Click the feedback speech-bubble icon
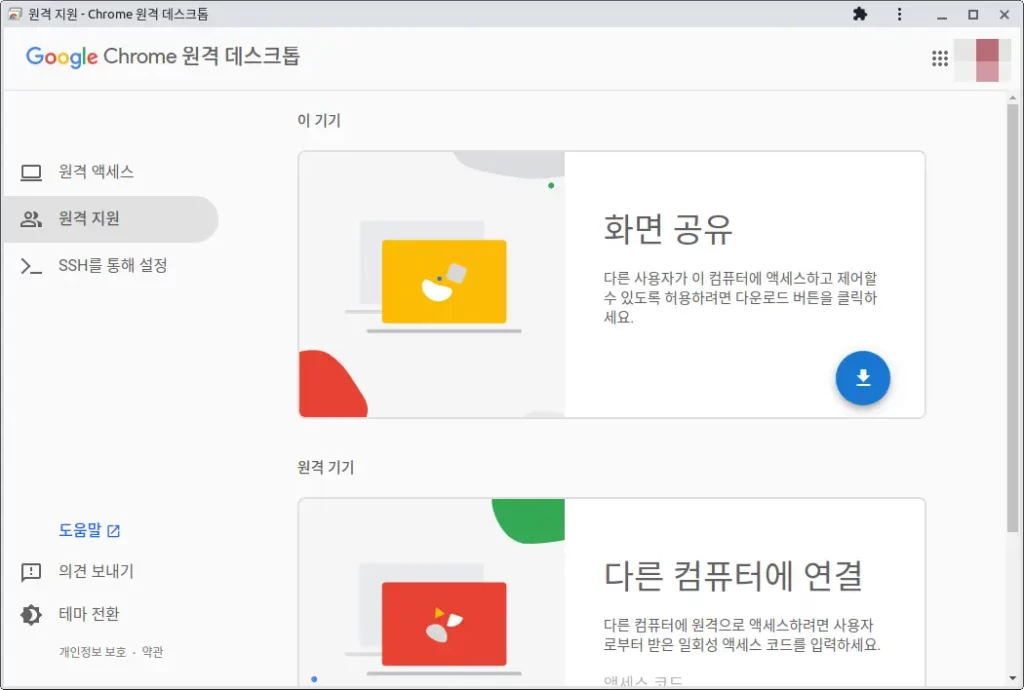1024x690 pixels. (x=31, y=572)
